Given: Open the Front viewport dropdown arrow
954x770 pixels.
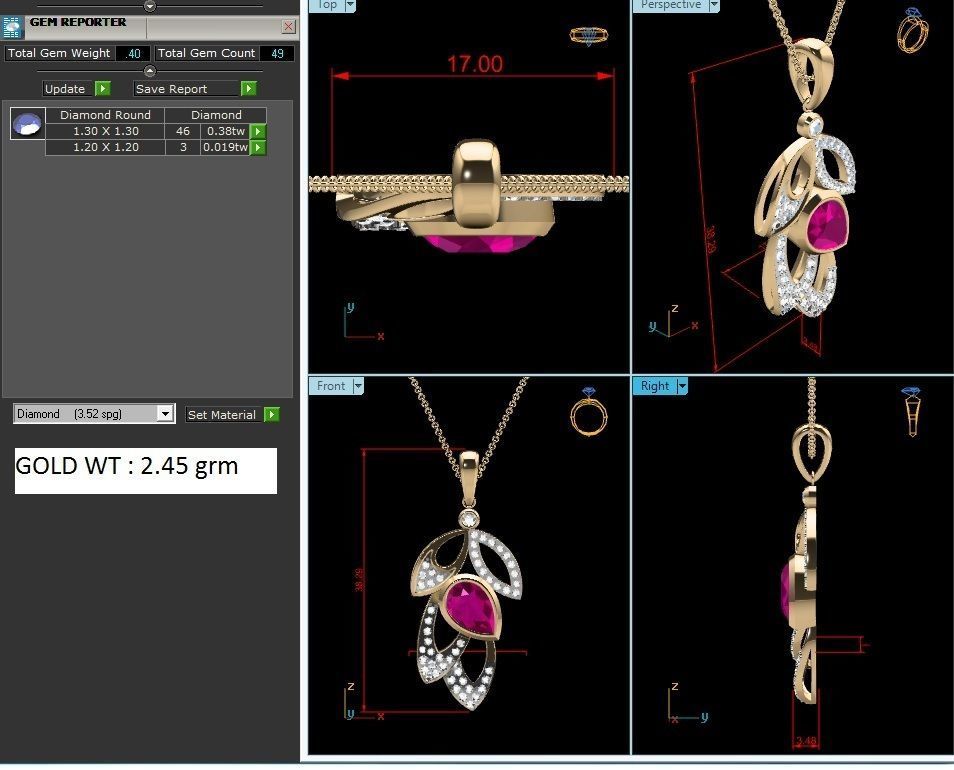Looking at the screenshot, I should click(x=358, y=386).
